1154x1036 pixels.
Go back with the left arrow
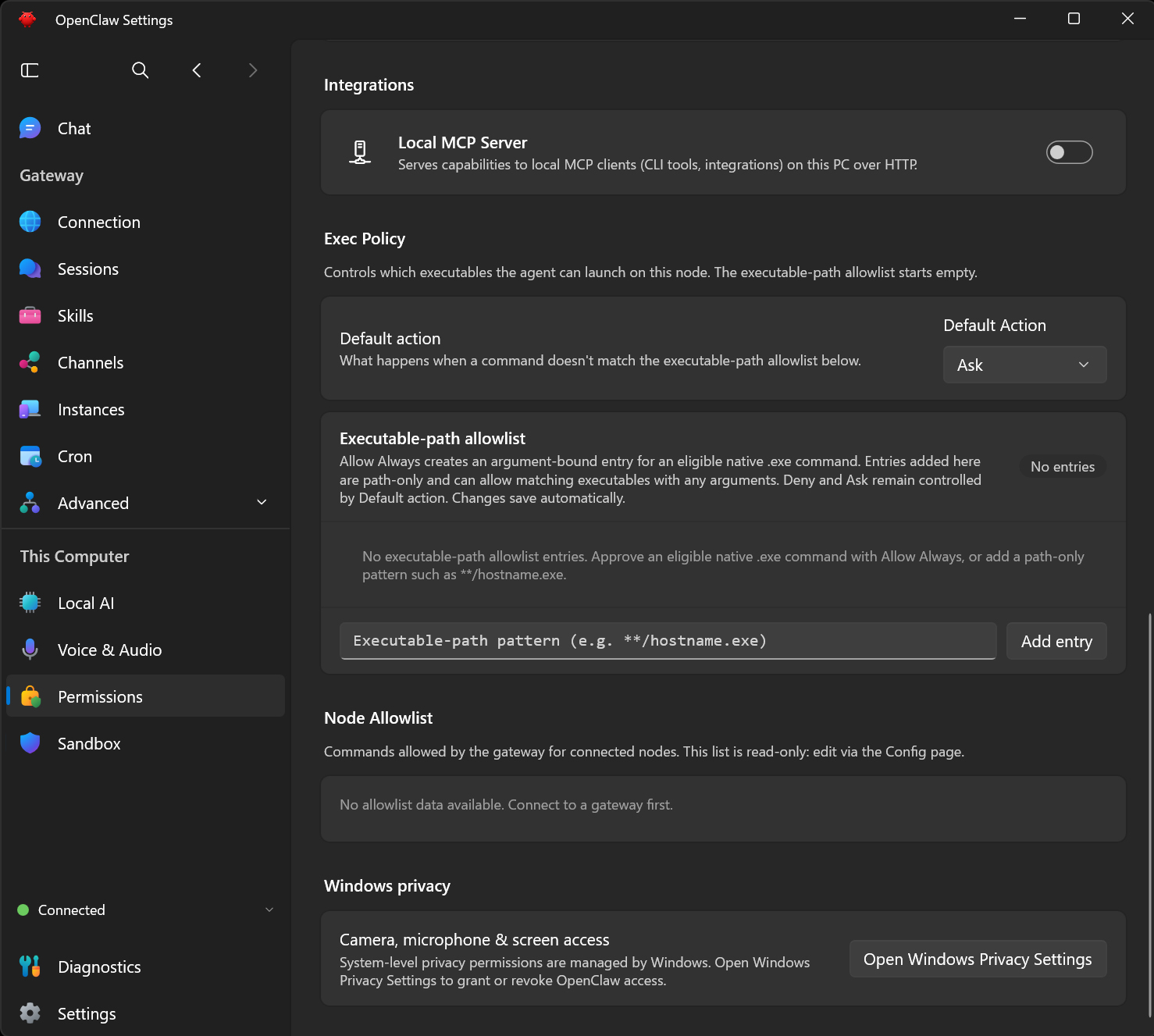click(197, 70)
